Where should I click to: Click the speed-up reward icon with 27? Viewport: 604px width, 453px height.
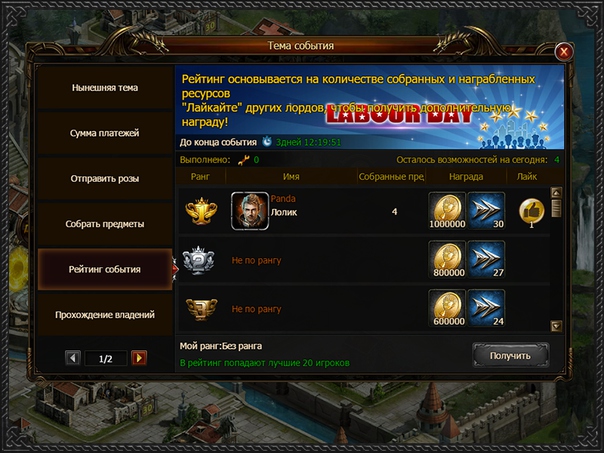click(x=486, y=260)
